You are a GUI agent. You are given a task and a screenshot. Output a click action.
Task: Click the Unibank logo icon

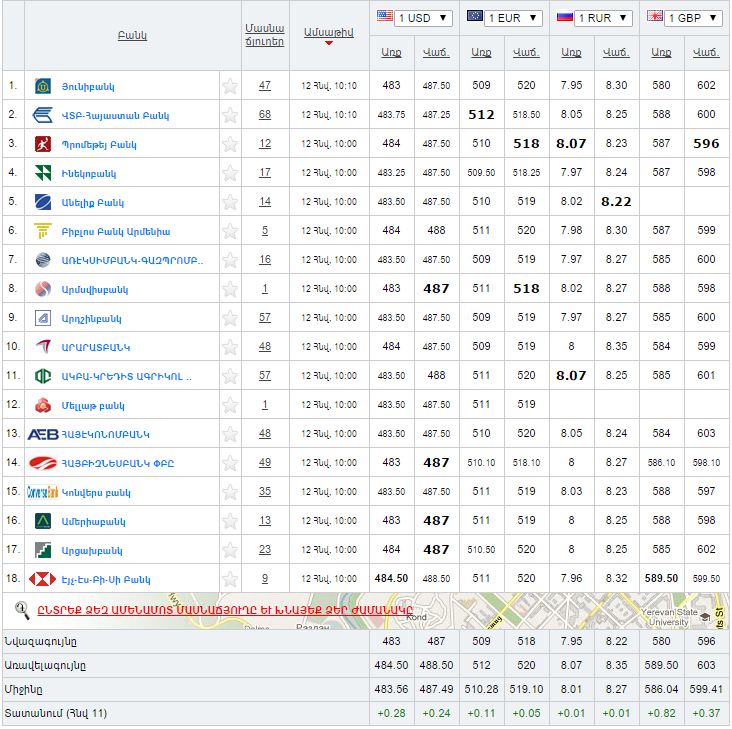pyautogui.click(x=43, y=86)
